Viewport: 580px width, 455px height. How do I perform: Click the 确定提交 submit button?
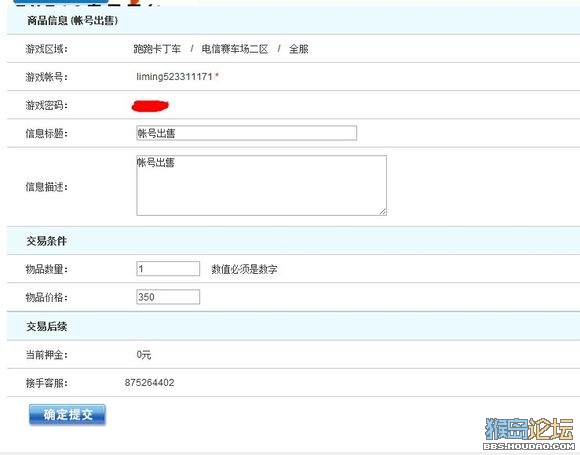67,415
